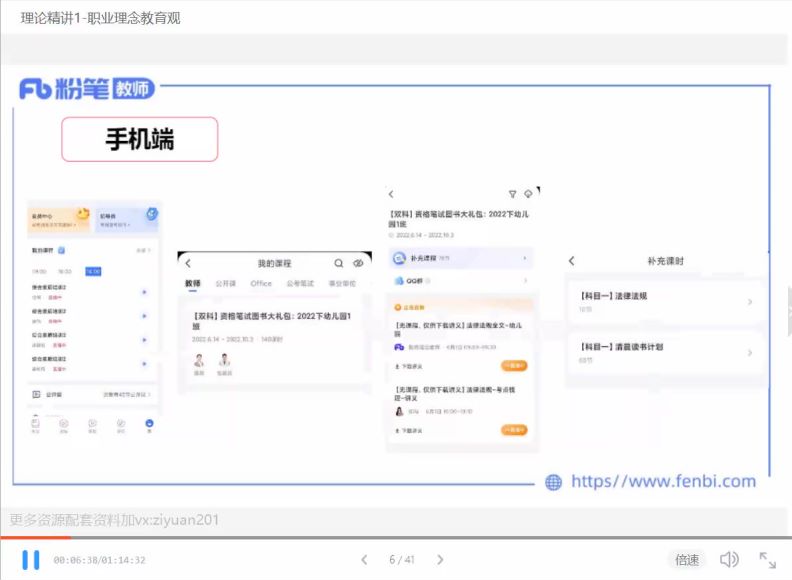Click the 00:06:38/01:14:32 time readout

tap(100, 560)
